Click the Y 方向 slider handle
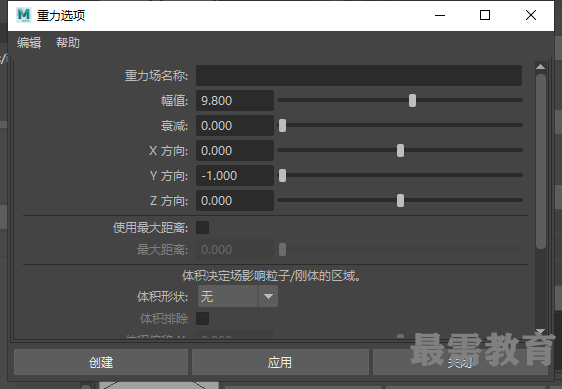Screen dimensions: 562x389 pyautogui.click(x=282, y=176)
